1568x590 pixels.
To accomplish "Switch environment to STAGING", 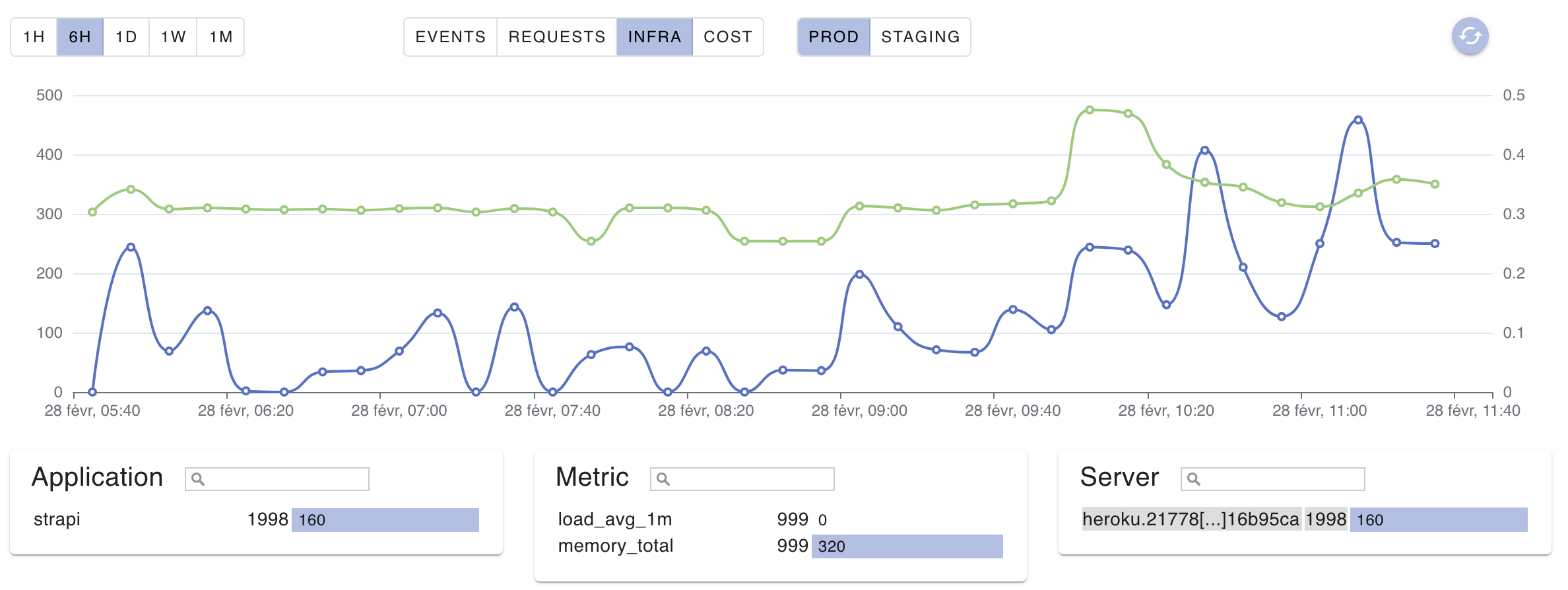I will (x=921, y=37).
